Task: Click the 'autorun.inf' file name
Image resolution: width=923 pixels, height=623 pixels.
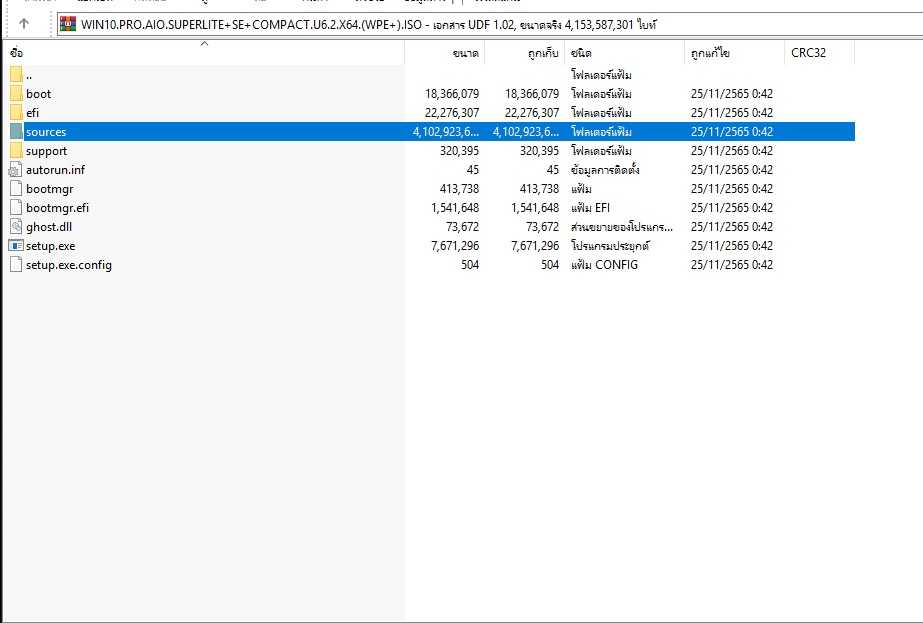Action: [55, 170]
